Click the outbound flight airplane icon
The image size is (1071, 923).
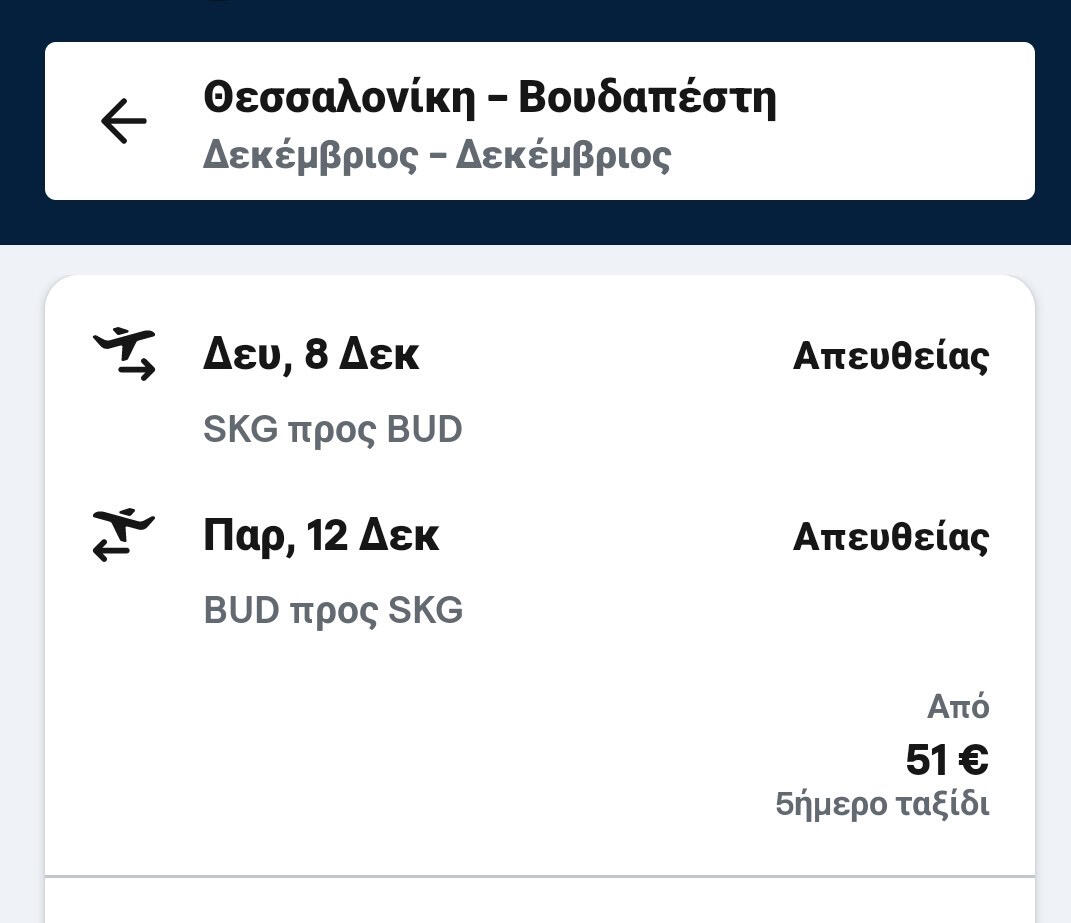[x=124, y=354]
